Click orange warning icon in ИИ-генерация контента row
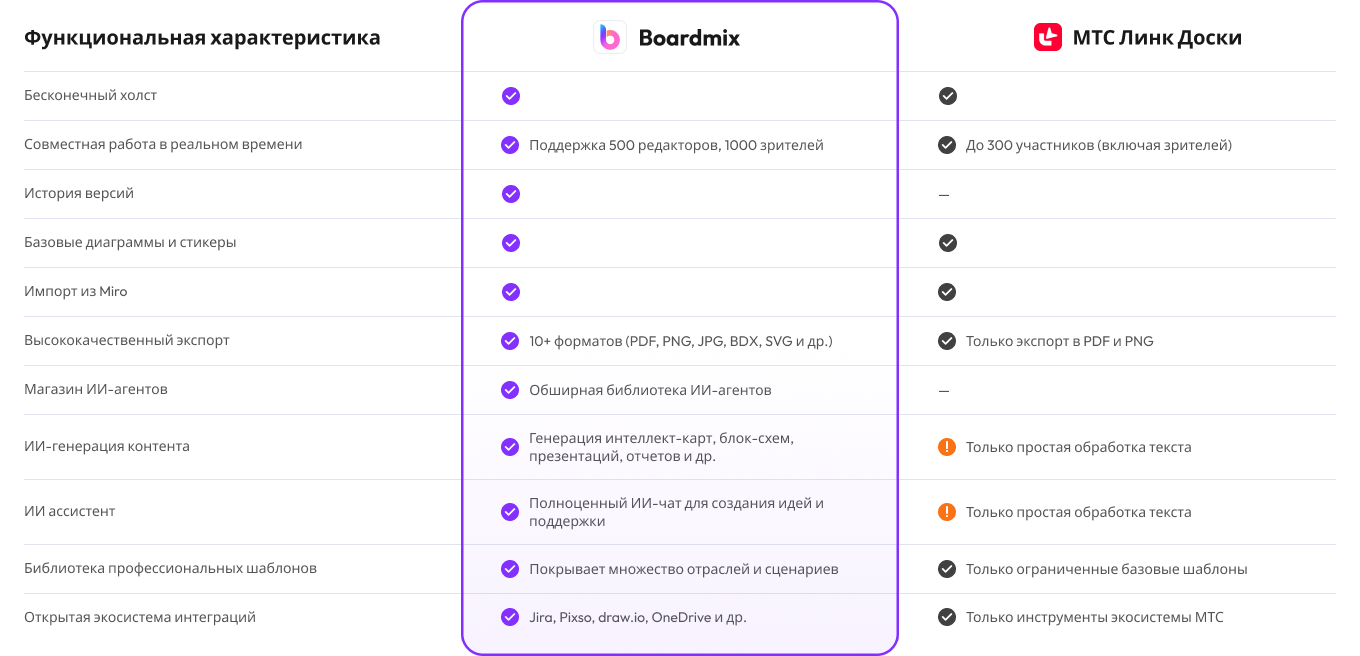 947,447
